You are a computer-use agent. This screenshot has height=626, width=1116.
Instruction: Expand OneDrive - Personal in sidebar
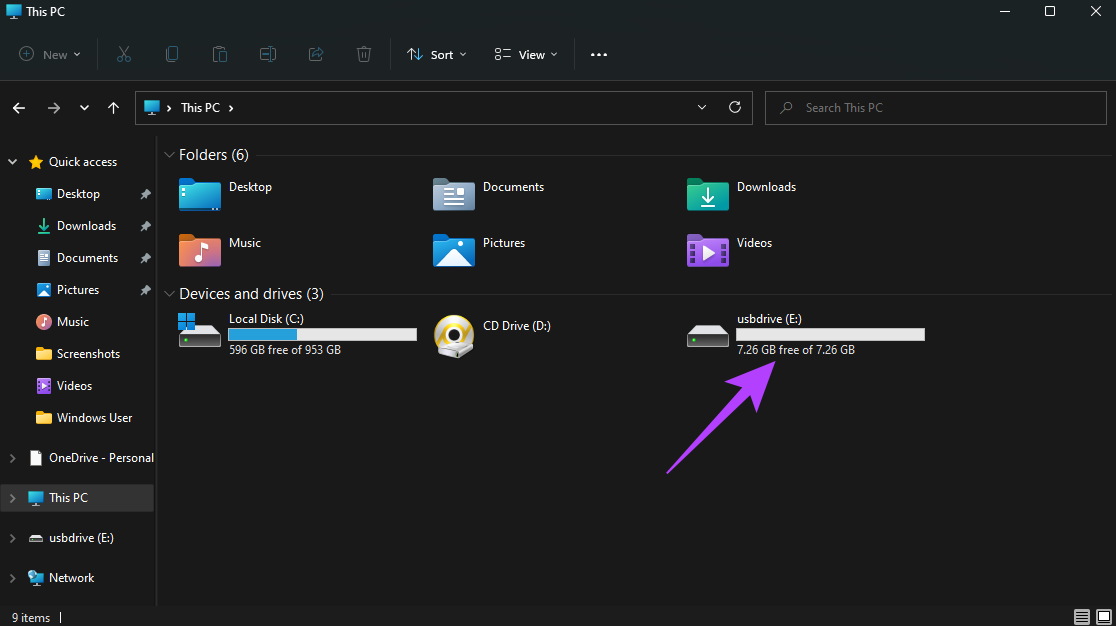tap(12, 458)
